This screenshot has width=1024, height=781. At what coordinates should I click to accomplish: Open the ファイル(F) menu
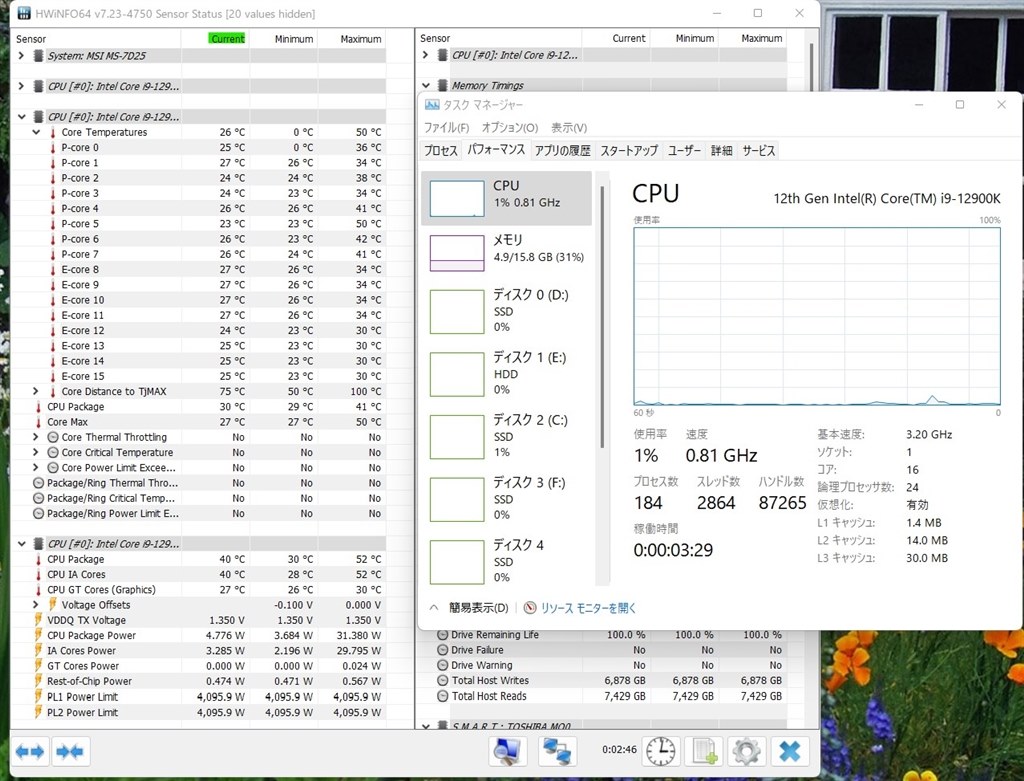(x=447, y=127)
